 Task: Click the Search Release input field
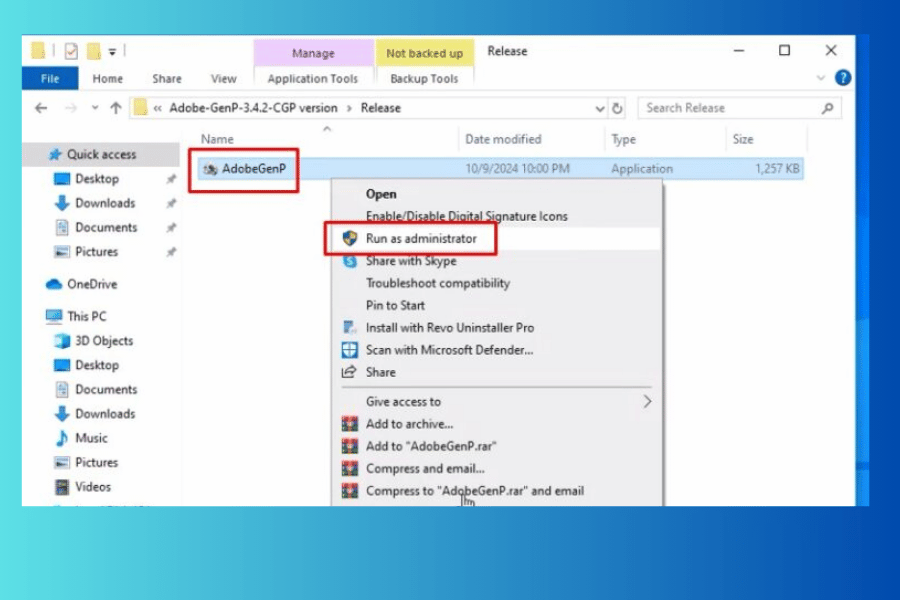730,108
